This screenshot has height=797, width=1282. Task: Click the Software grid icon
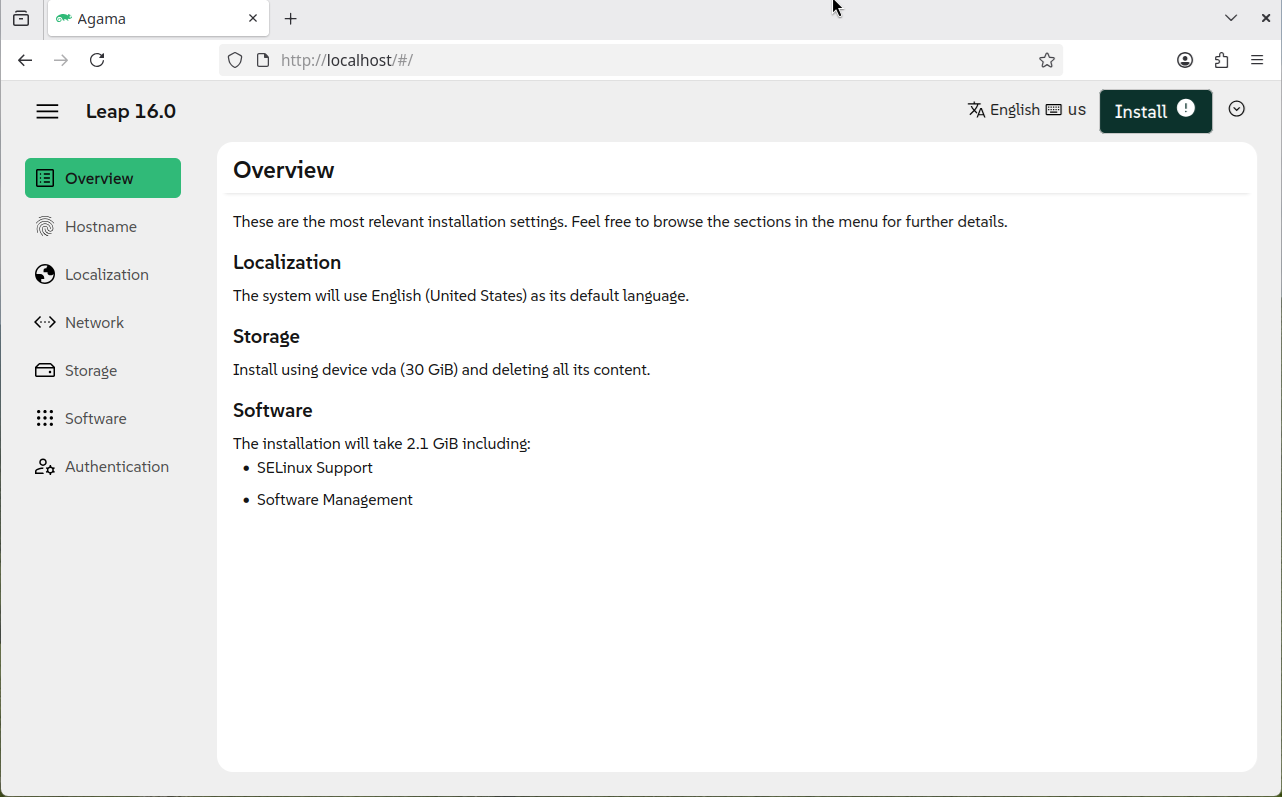[45, 419]
